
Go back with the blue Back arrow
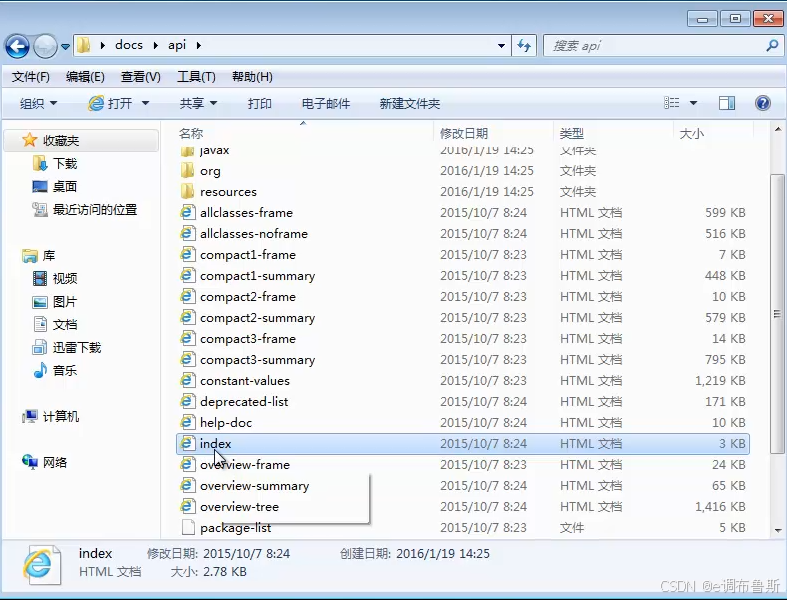(x=18, y=46)
